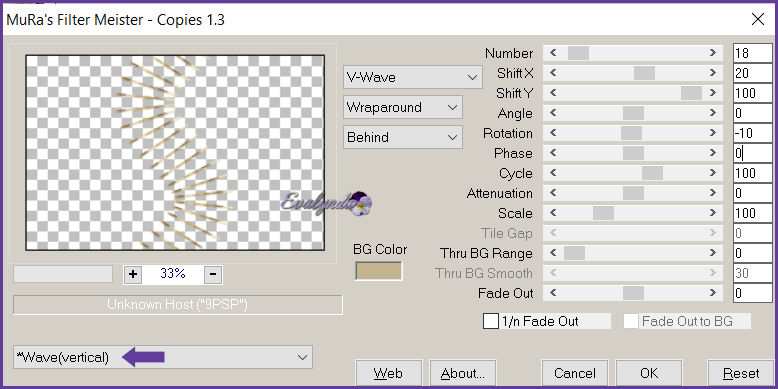Click the Cycle slider left arrow
Screen dimensions: 778x389
[553, 173]
